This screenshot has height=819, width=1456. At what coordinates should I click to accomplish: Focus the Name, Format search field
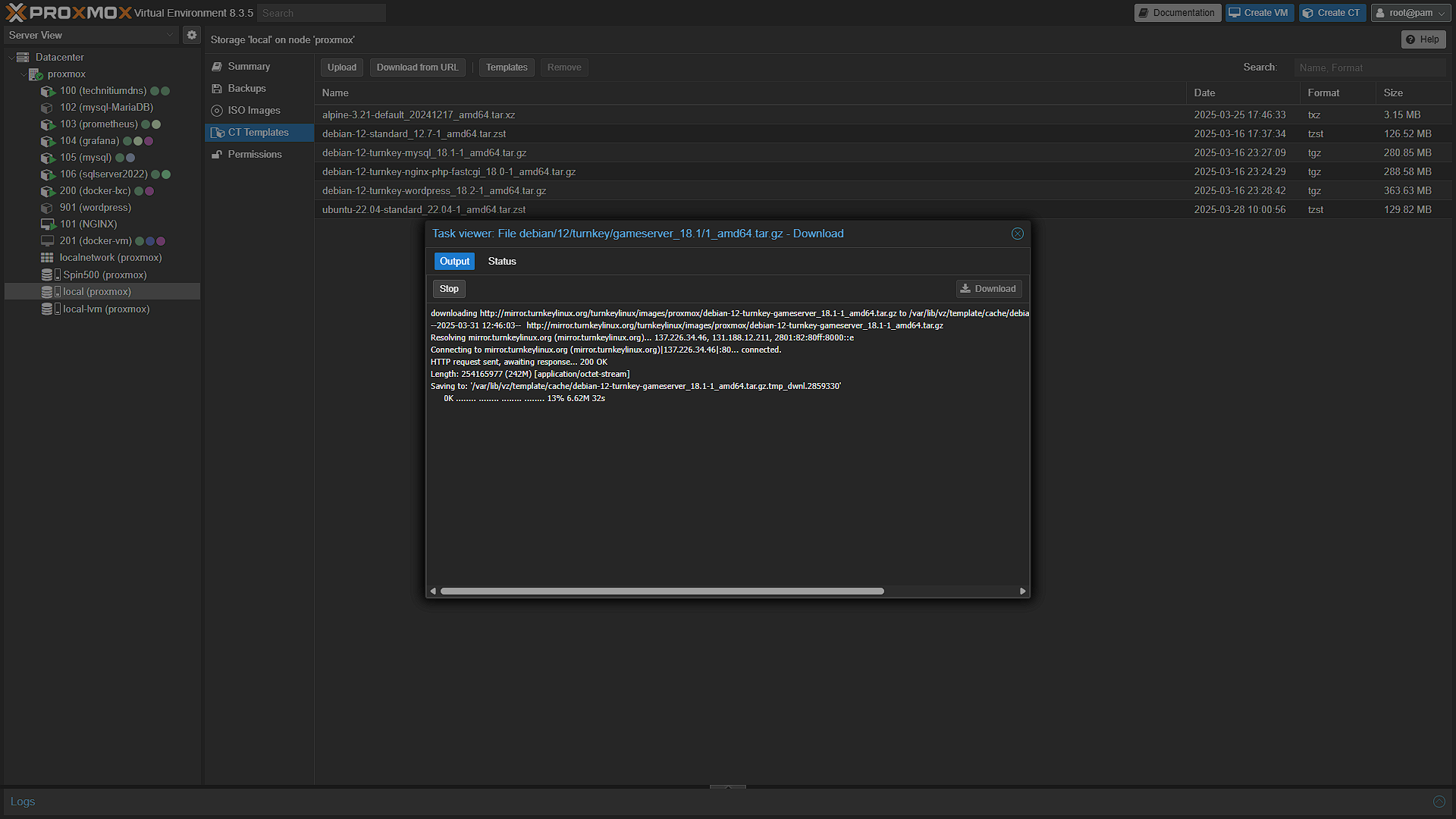pos(1370,67)
